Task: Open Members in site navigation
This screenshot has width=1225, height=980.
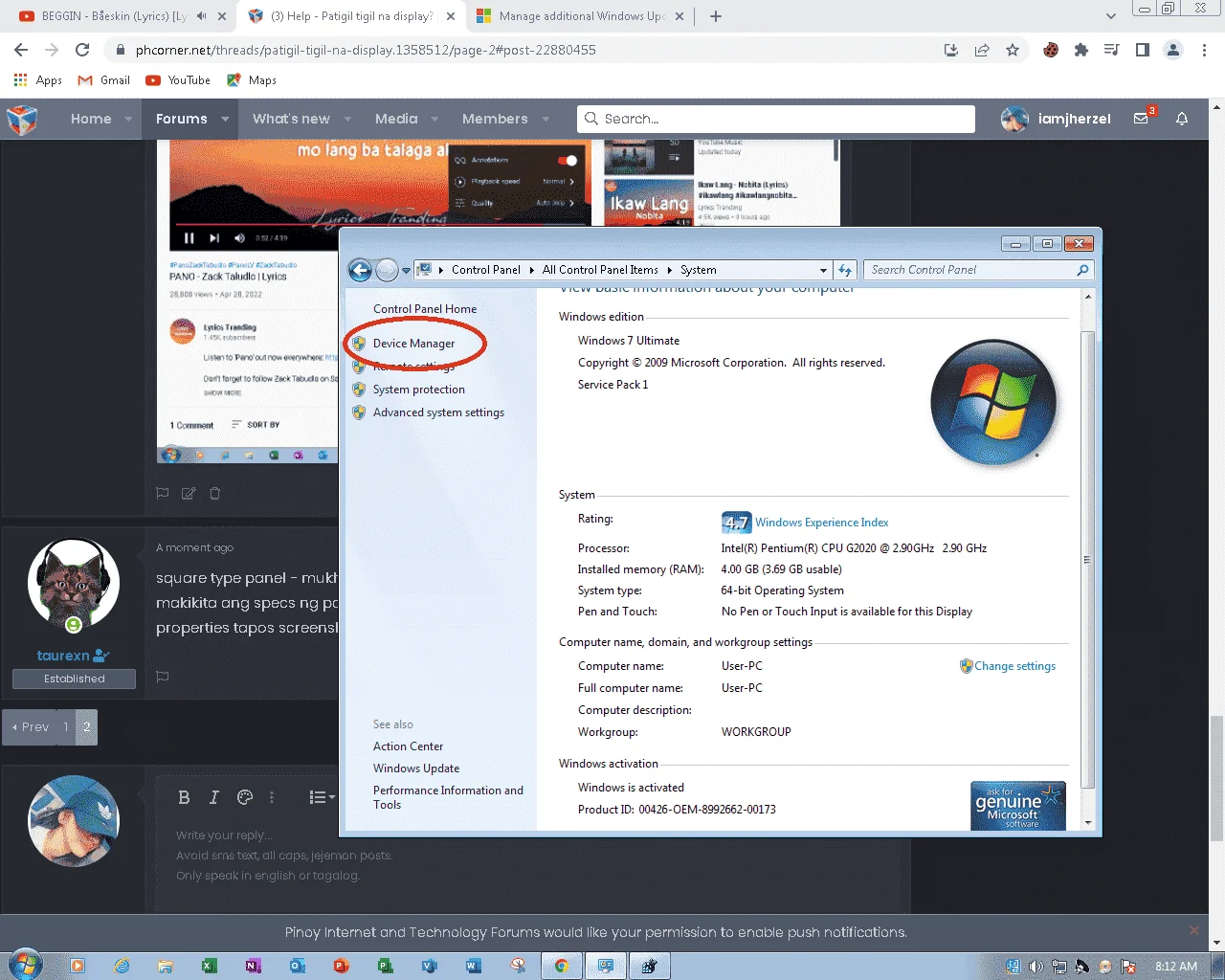Action: [495, 119]
